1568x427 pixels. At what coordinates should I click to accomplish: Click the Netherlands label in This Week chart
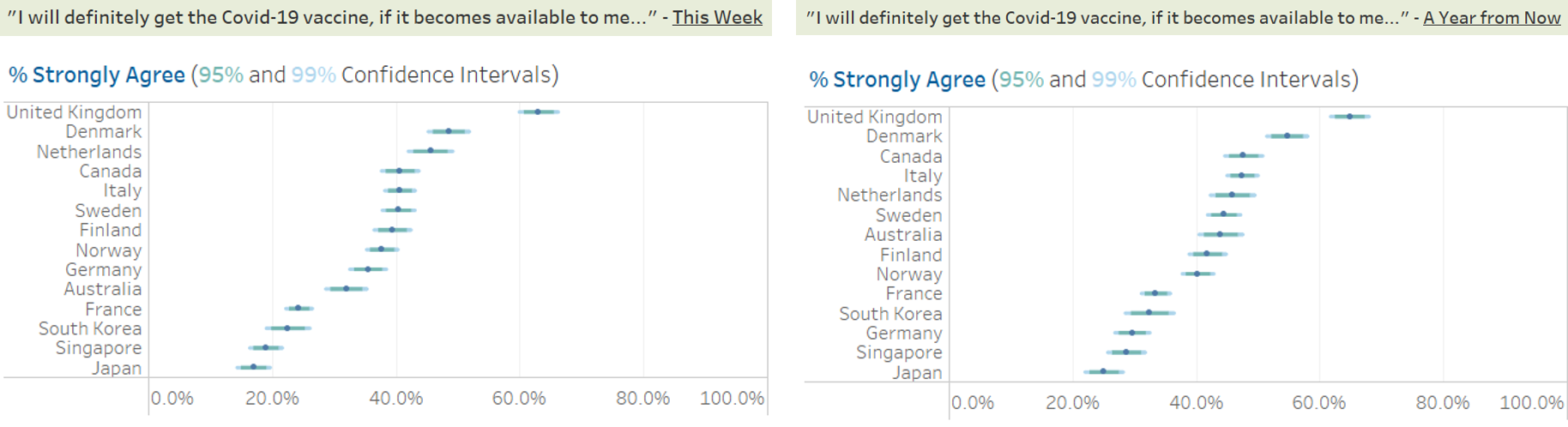(x=89, y=152)
